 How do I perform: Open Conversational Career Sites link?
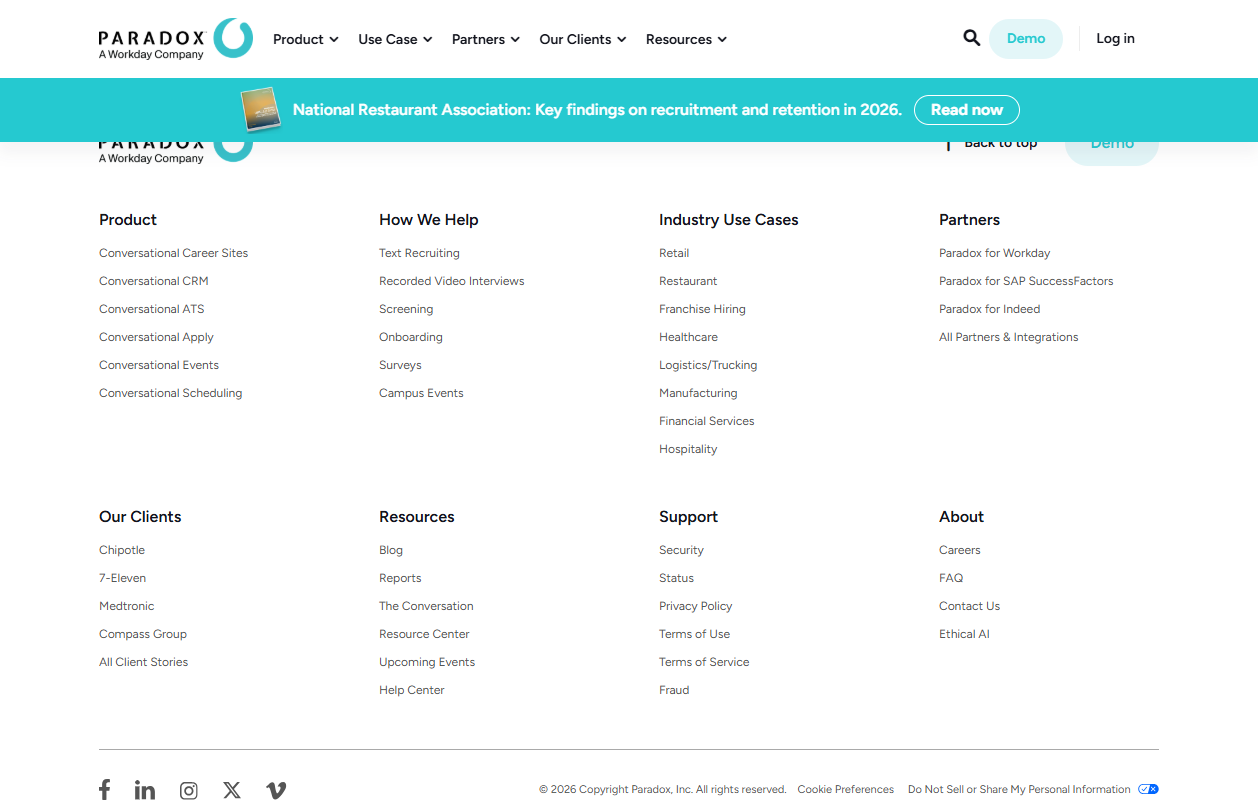coord(173,253)
